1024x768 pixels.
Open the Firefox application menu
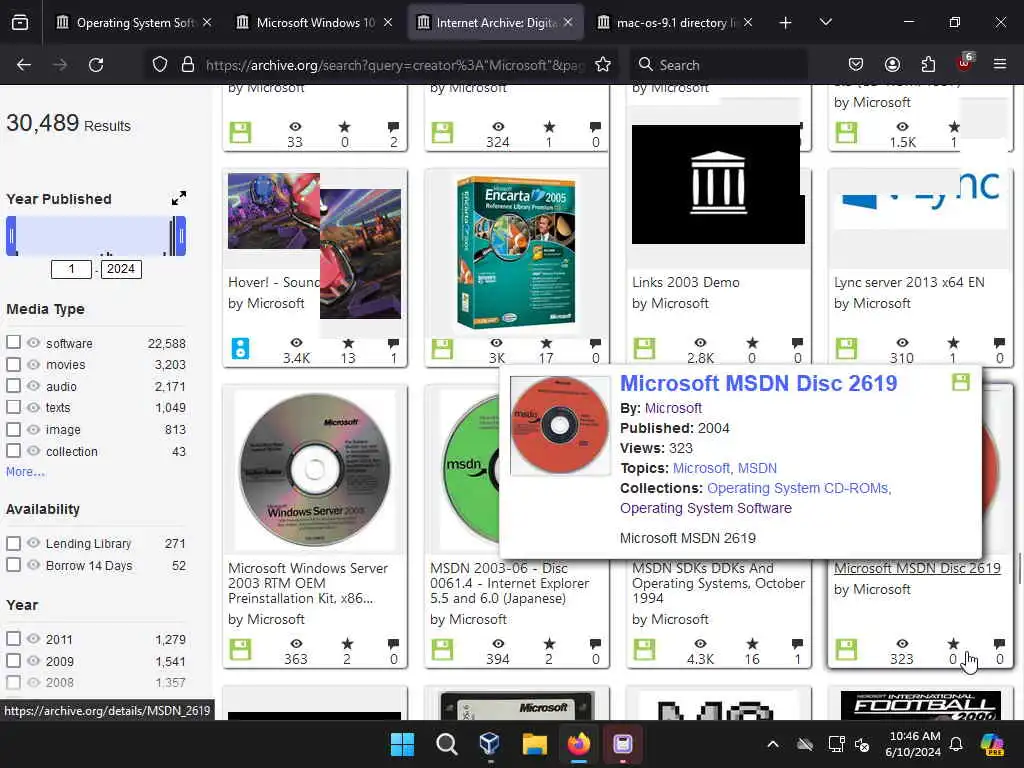pyautogui.click(x=1000, y=64)
